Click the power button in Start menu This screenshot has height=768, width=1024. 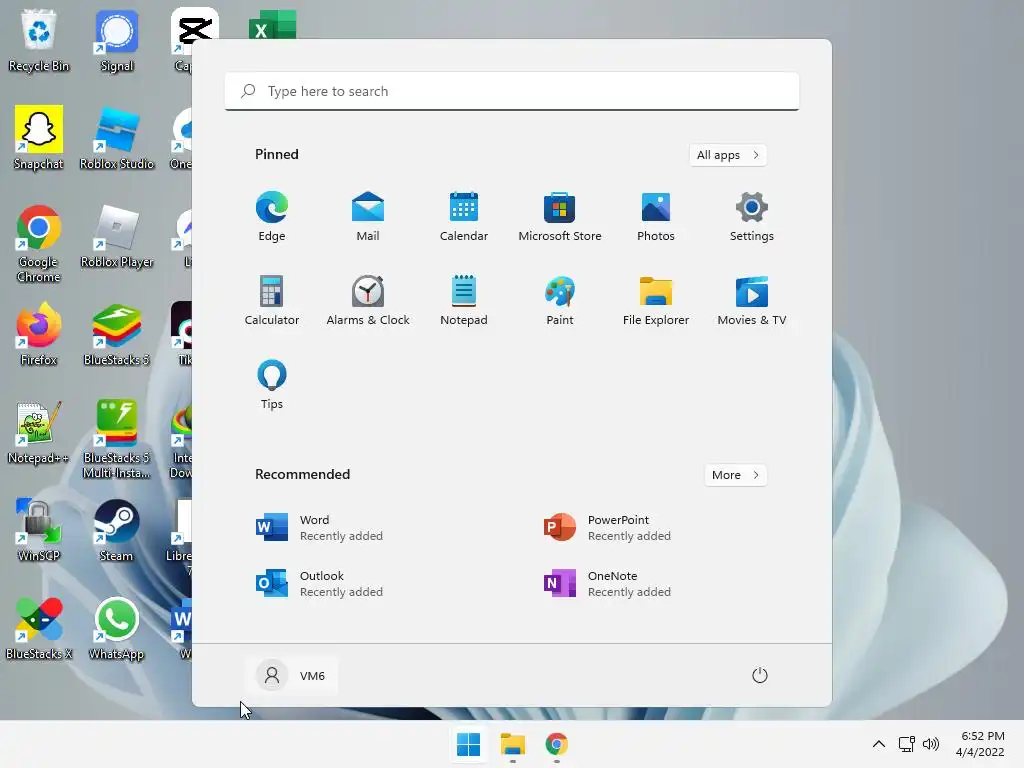pyautogui.click(x=760, y=675)
